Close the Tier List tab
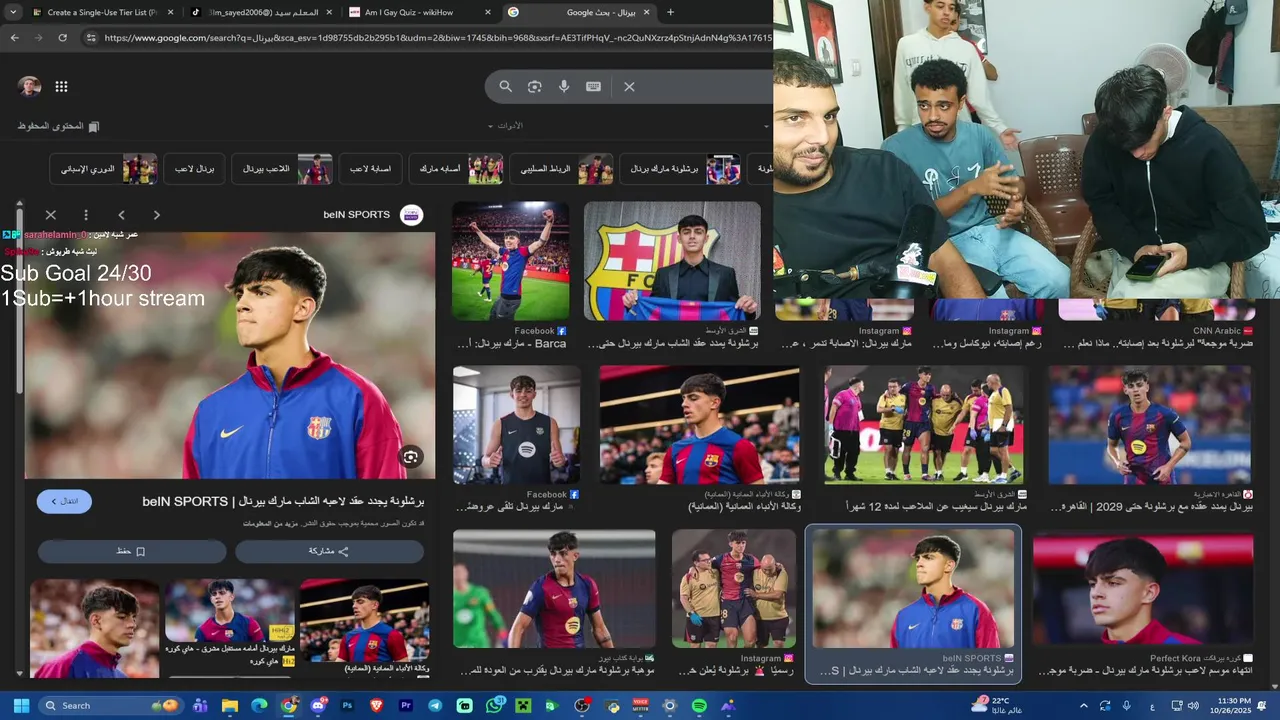The width and height of the screenshot is (1280, 720). click(x=170, y=12)
